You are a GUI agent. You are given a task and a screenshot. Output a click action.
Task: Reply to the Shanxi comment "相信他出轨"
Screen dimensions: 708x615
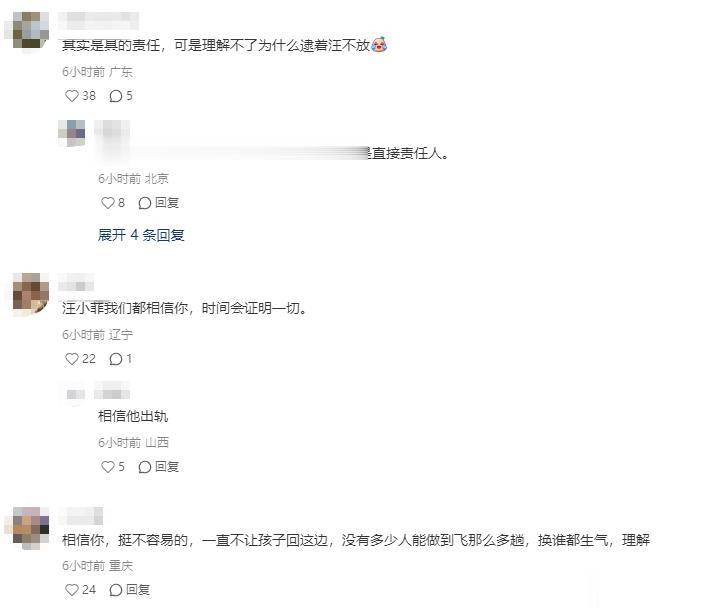coord(158,466)
